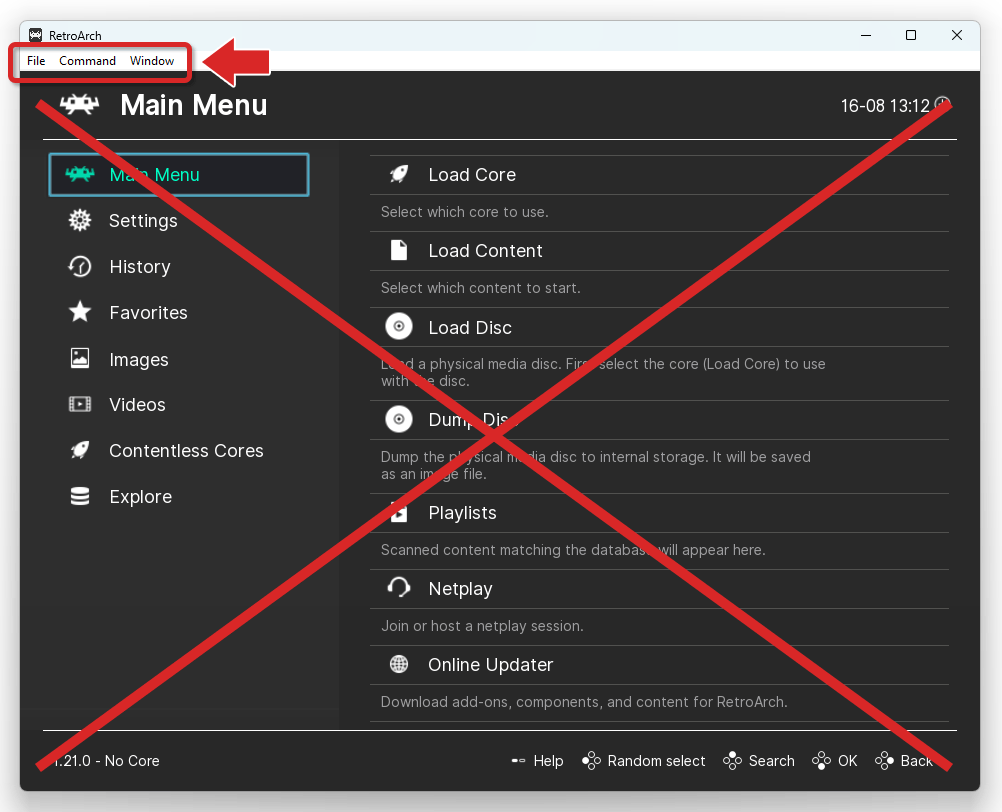Click the date and time '16-08 13:12'
The image size is (1002, 812).
pyautogui.click(x=885, y=105)
